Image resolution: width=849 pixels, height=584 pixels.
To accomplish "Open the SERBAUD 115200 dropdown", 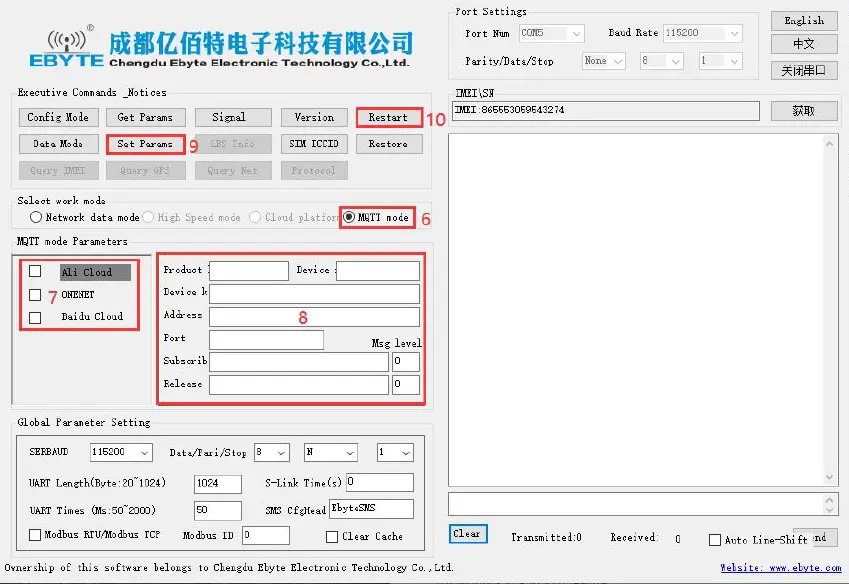I will 121,452.
